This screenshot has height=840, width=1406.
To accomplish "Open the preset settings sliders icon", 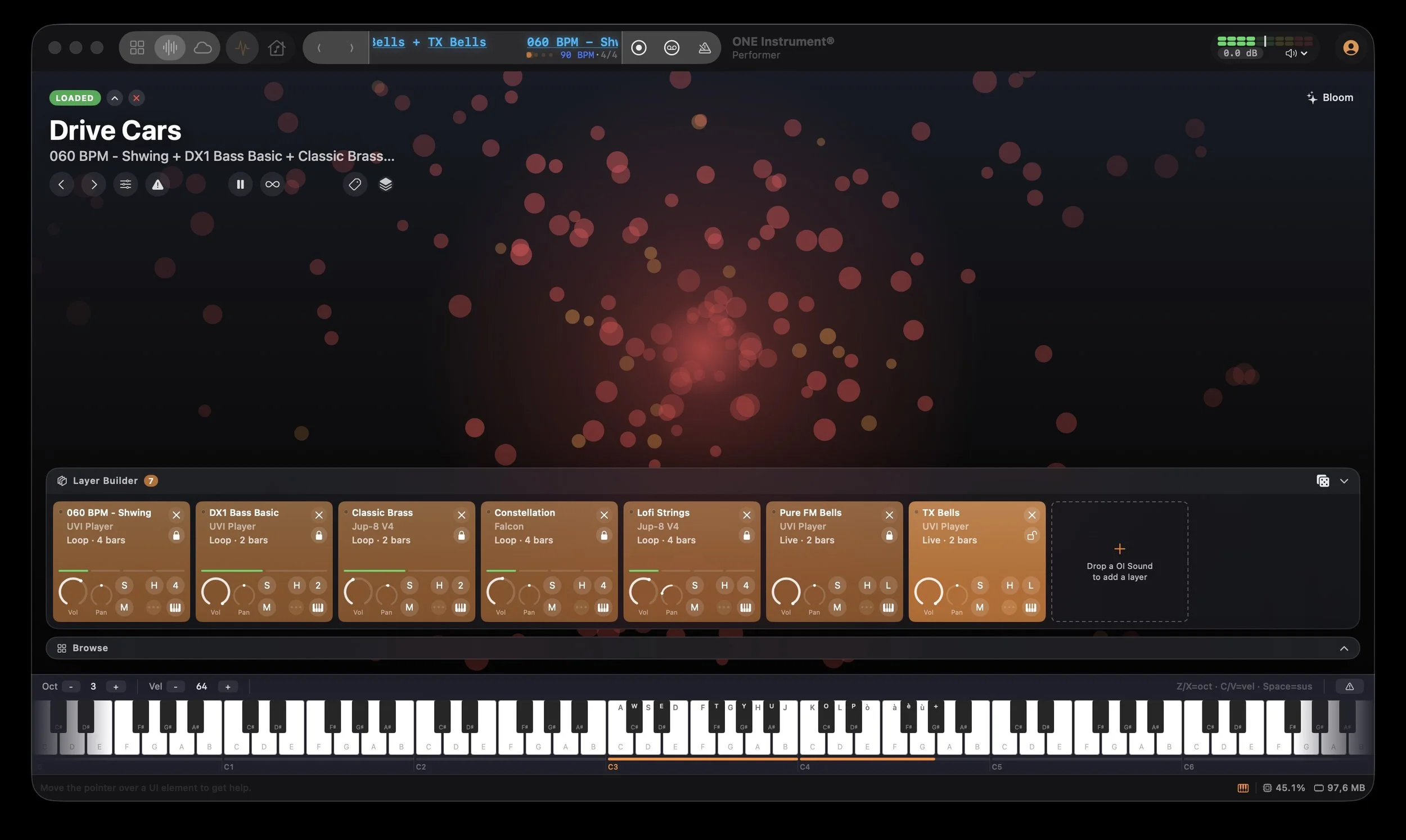I will pos(125,184).
